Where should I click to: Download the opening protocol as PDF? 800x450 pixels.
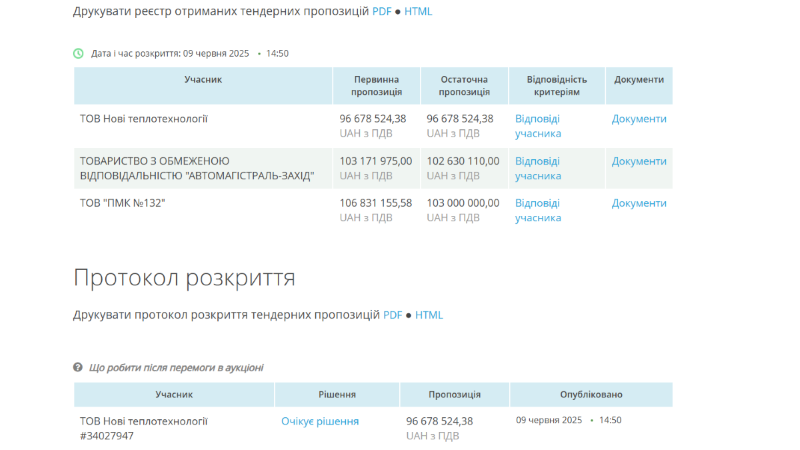[392, 315]
